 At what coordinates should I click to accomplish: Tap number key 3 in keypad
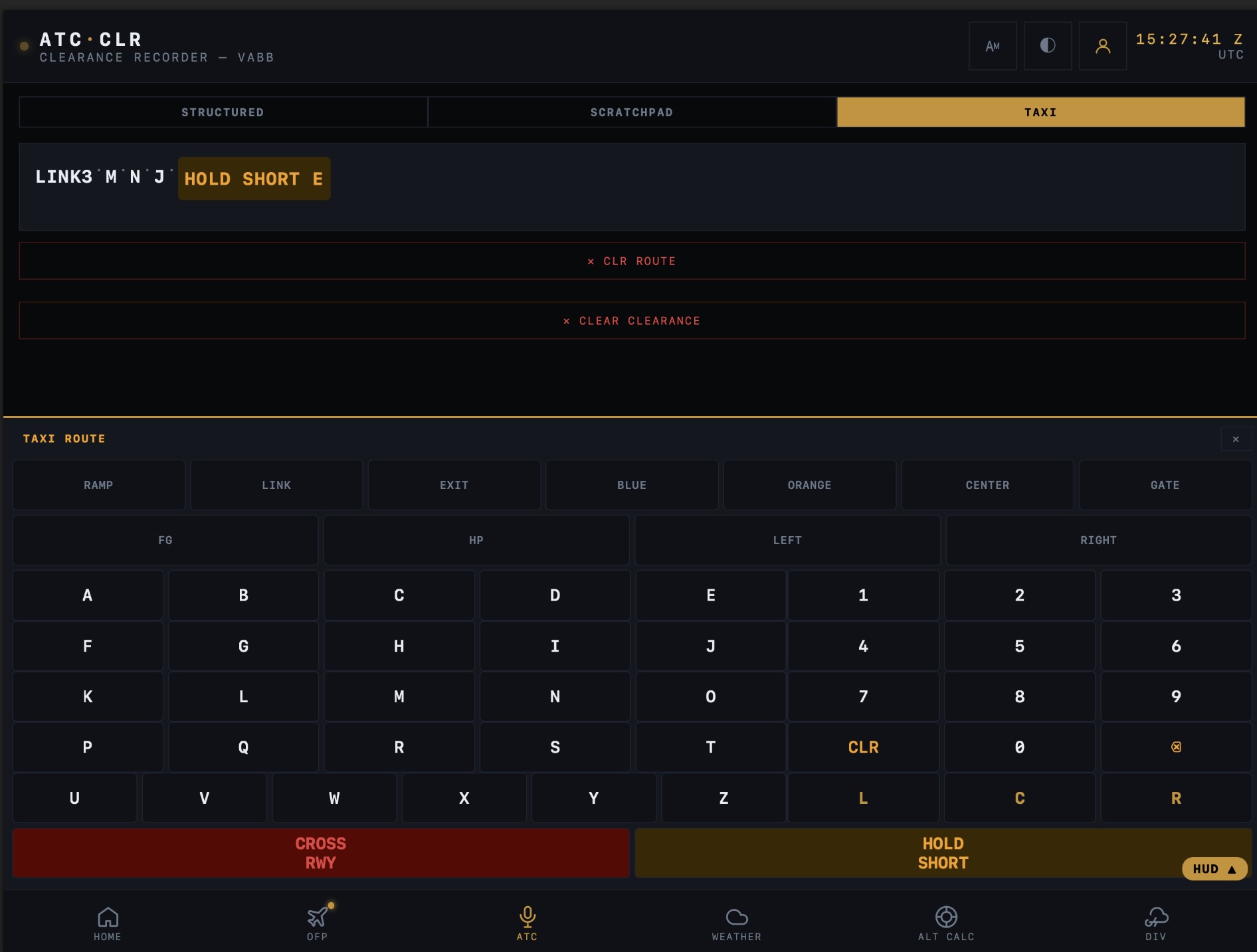1176,595
